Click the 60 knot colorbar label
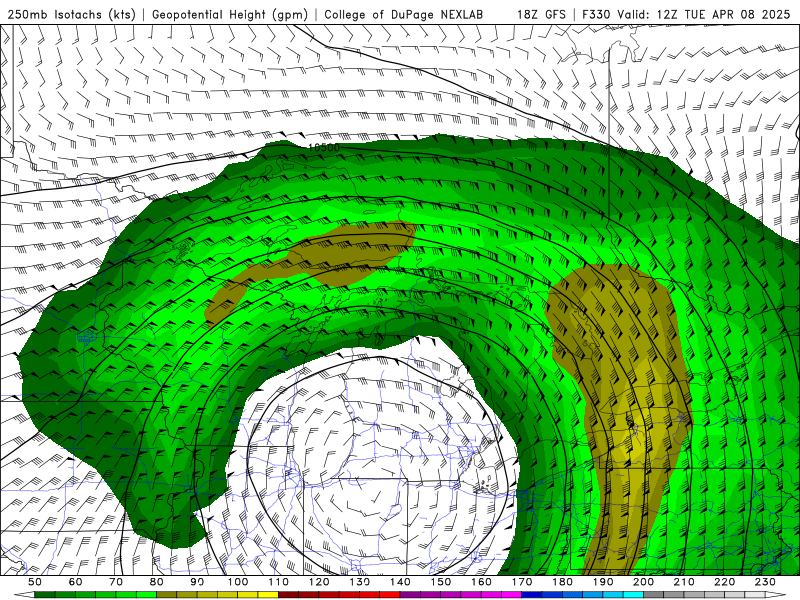Screen dimensions: 800x600 [76, 582]
